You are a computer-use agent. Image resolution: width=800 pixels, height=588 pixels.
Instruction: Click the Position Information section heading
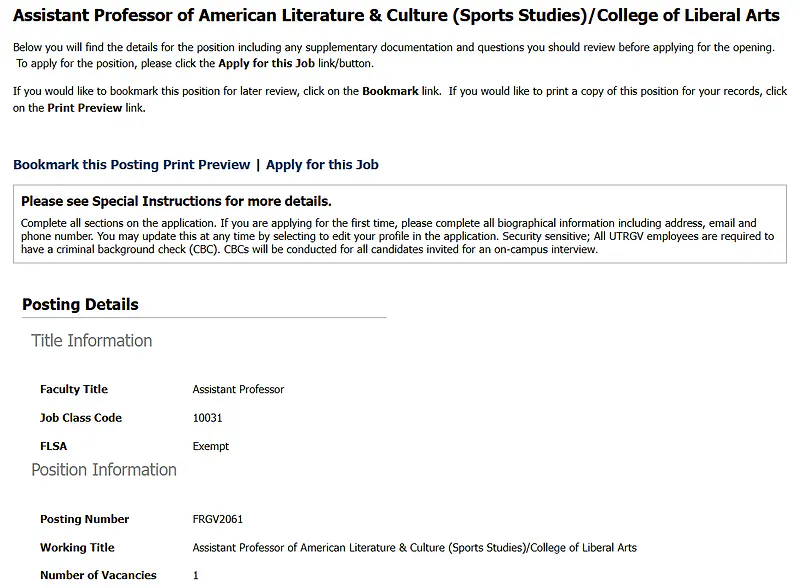104,470
